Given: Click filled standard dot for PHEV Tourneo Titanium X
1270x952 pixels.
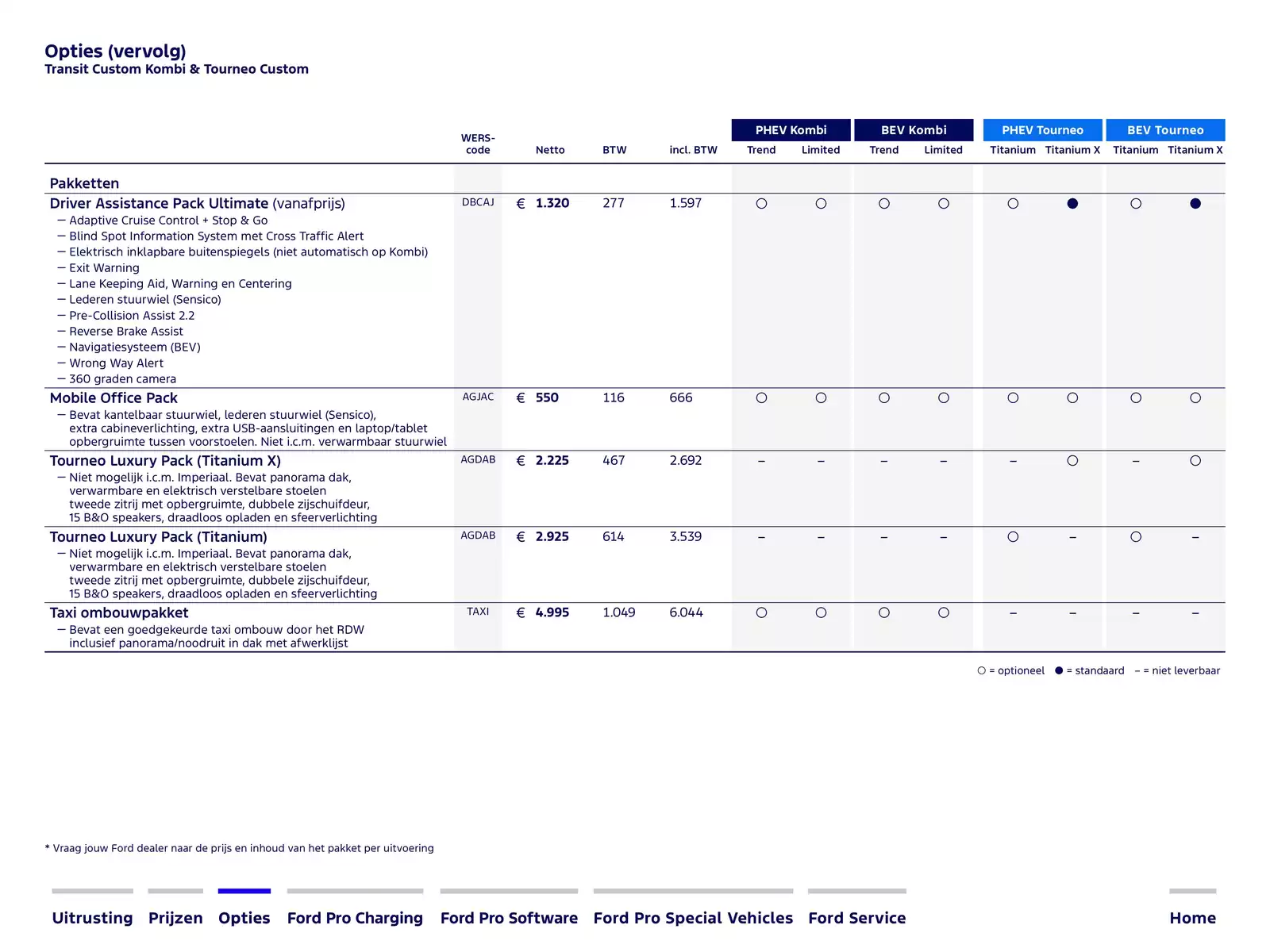Looking at the screenshot, I should pos(1072,204).
